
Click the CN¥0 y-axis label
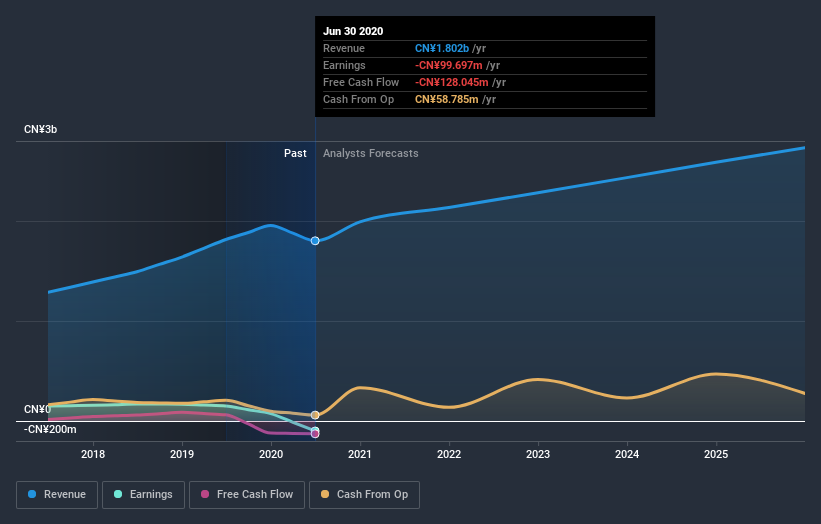(37, 409)
